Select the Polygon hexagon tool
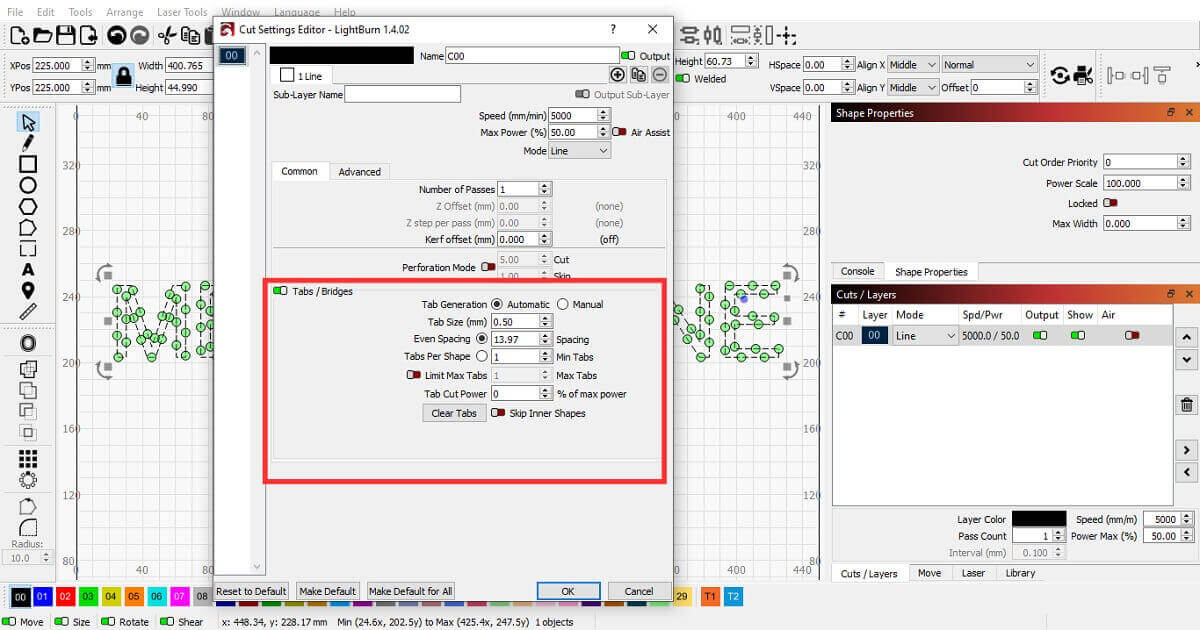 [28, 206]
